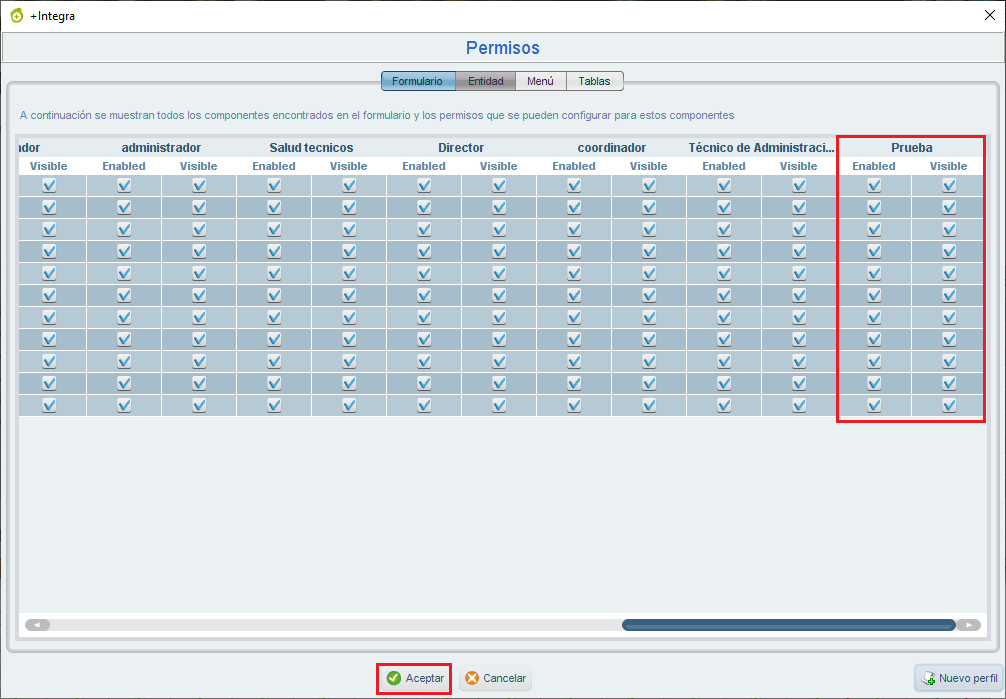1006x699 pixels.
Task: Uncheck Prueba Enabled in first row
Action: pyautogui.click(x=874, y=186)
